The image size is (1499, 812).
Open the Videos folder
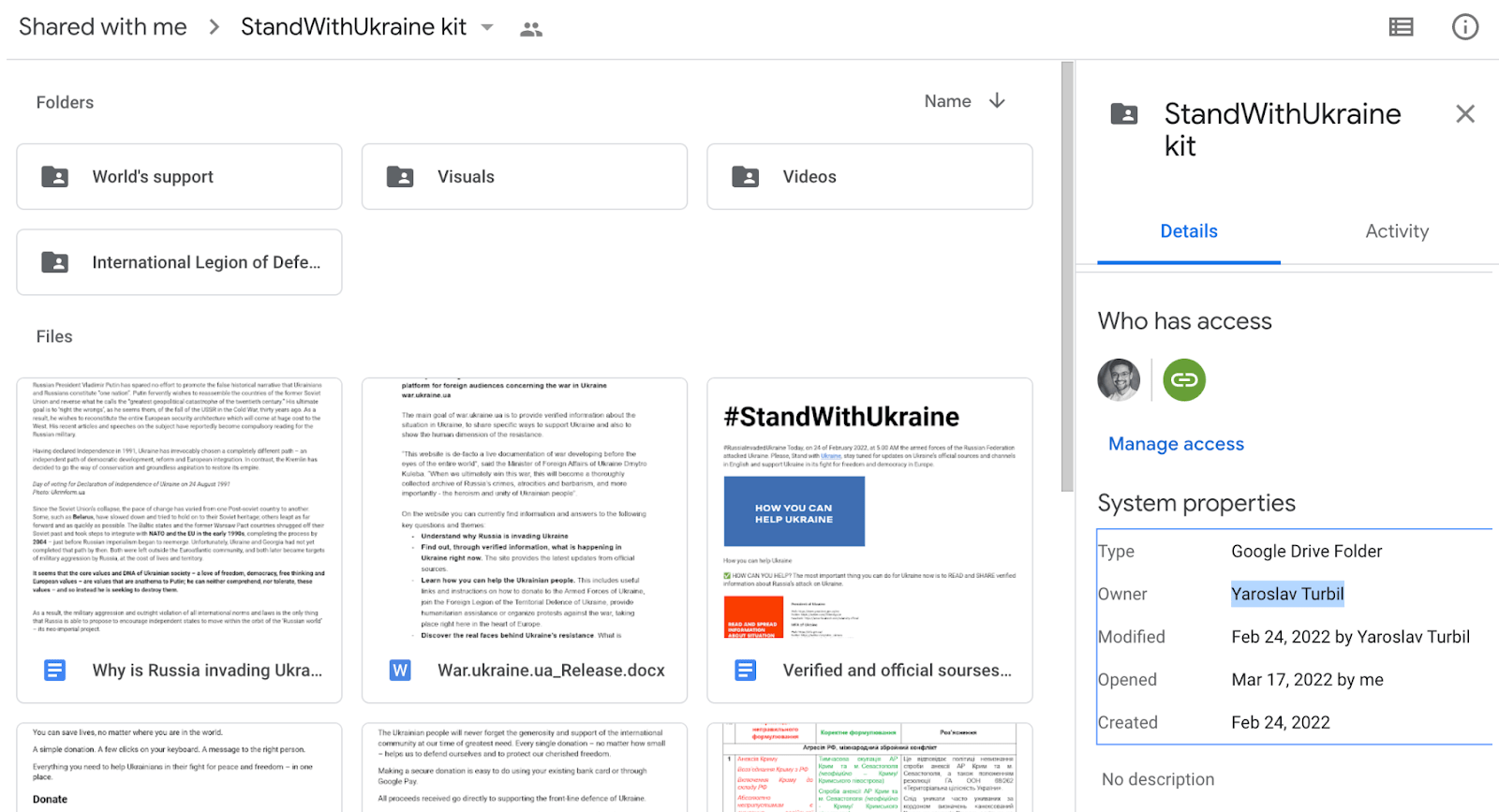pos(869,176)
